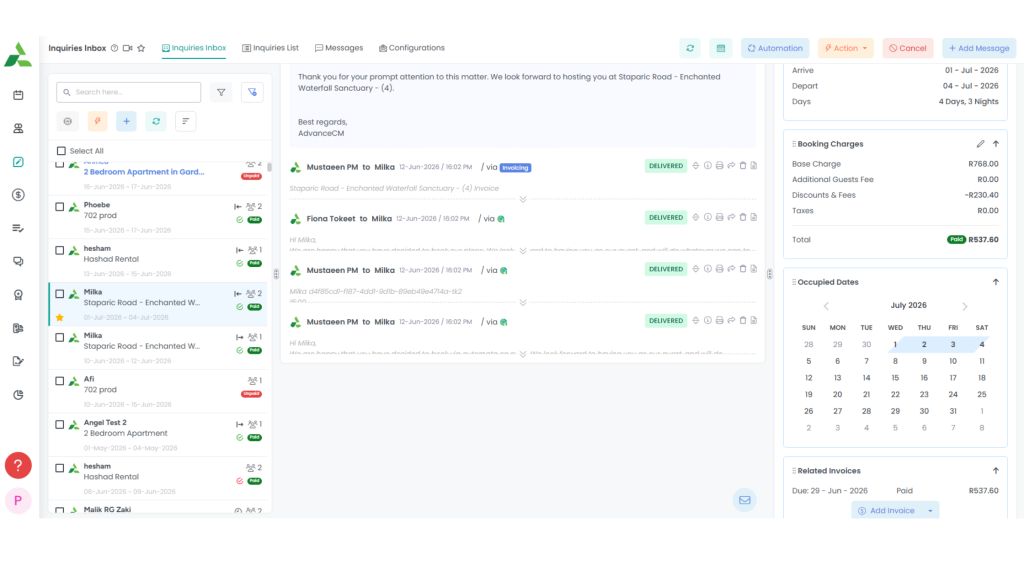Open the guests icon in left sidebar

pyautogui.click(x=18, y=129)
